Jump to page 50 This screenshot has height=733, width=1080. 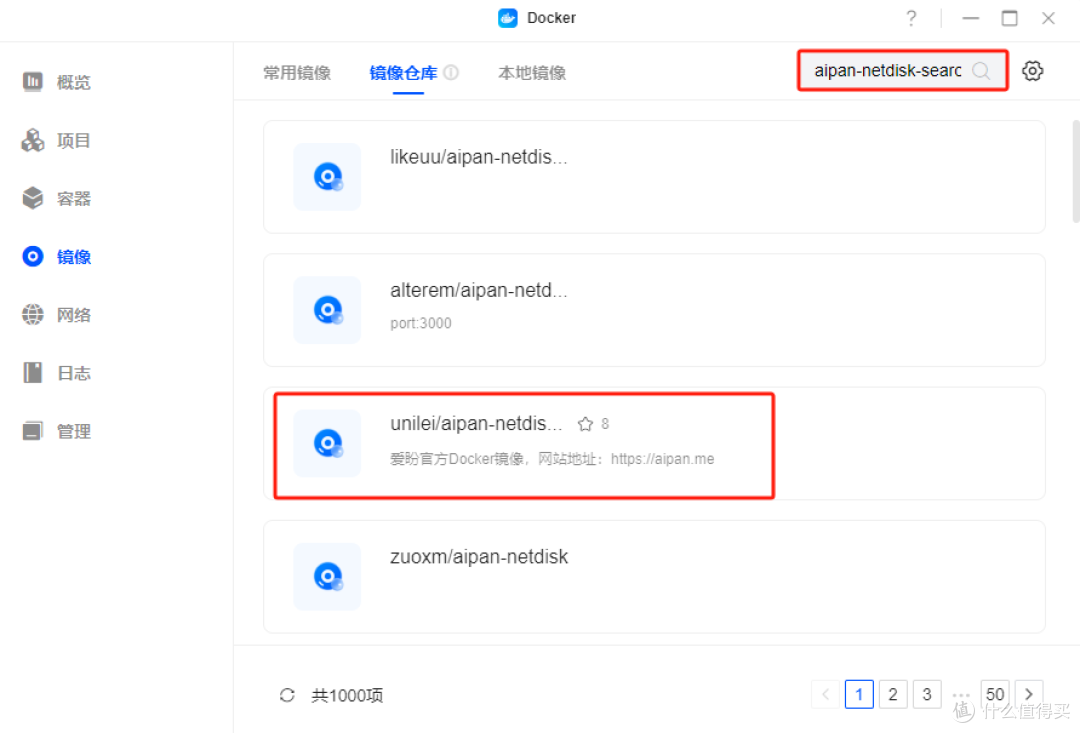[995, 694]
